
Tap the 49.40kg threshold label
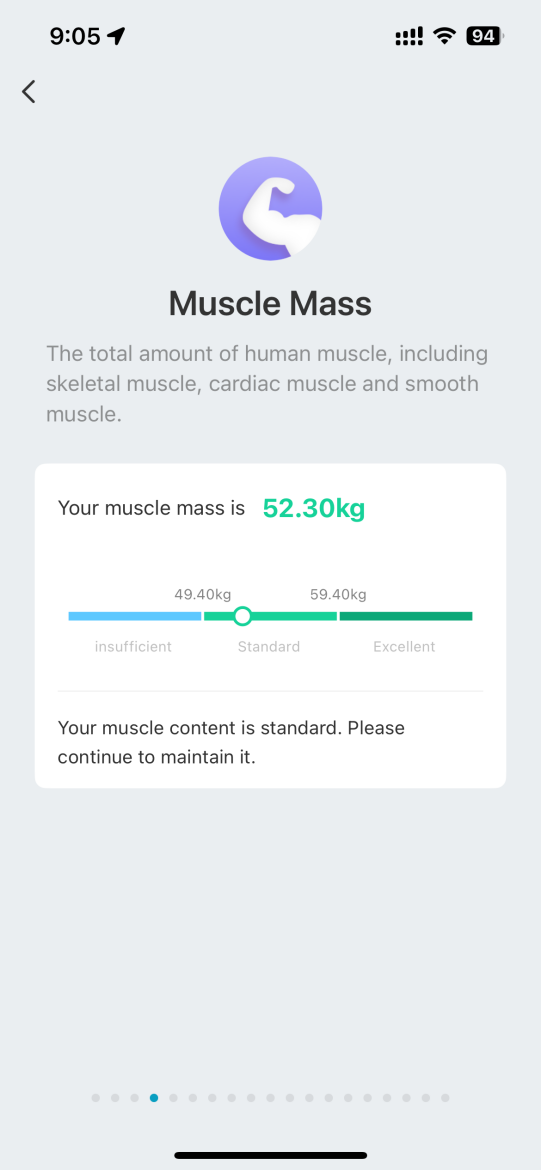[x=202, y=595]
